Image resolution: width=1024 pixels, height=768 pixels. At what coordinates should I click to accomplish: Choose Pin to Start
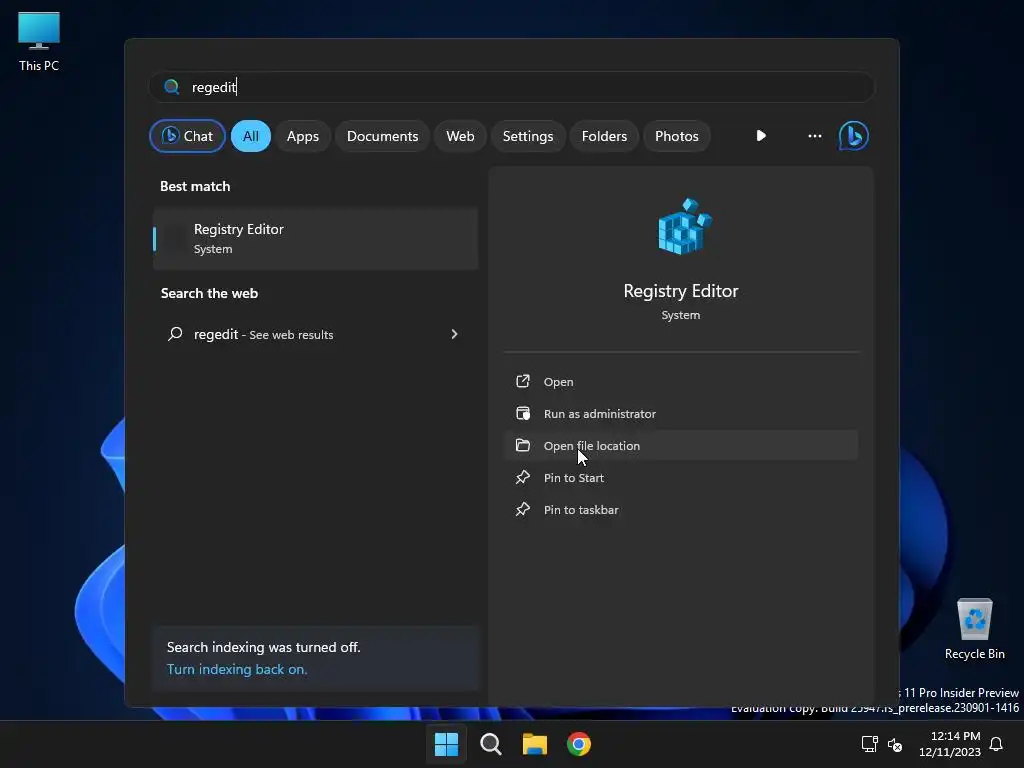pyautogui.click(x=681, y=477)
